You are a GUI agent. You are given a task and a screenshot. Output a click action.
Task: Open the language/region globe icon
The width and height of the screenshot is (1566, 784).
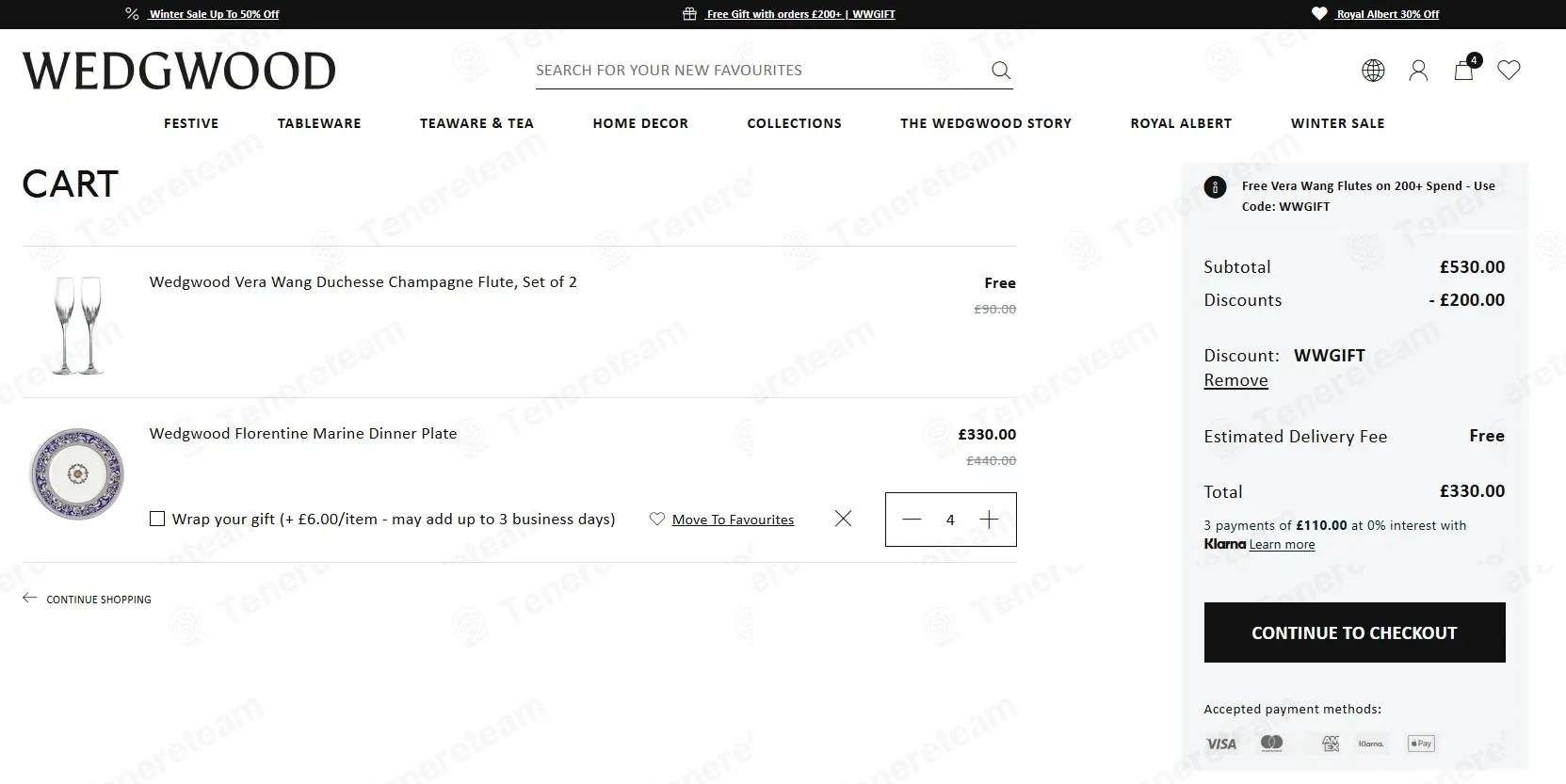(1373, 71)
